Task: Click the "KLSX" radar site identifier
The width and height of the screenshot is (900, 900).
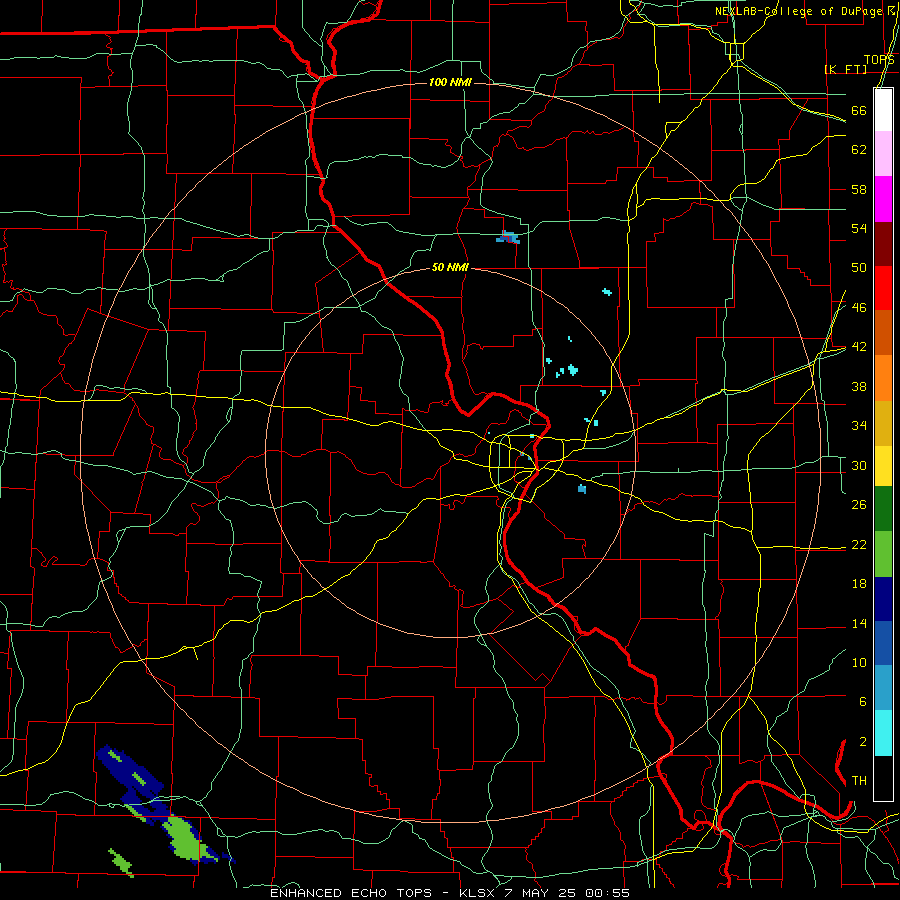Action: coord(479,893)
